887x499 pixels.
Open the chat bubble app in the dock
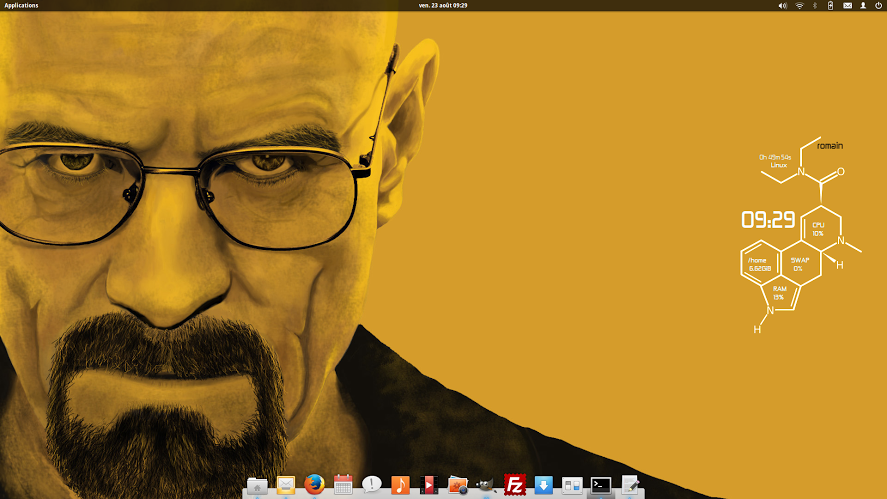click(x=372, y=484)
